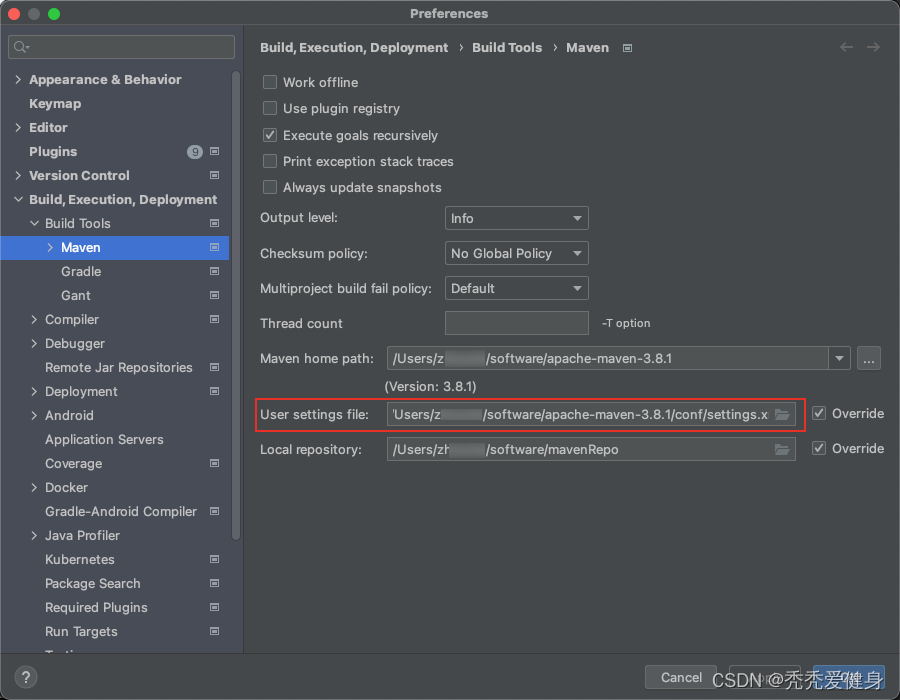The width and height of the screenshot is (900, 700).
Task: Click the Thread count input field
Action: (517, 323)
